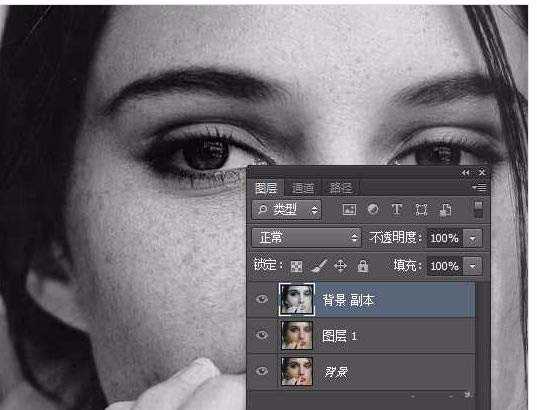Hide the 背景 副本 layer
The height and width of the screenshot is (410, 537).
(262, 299)
